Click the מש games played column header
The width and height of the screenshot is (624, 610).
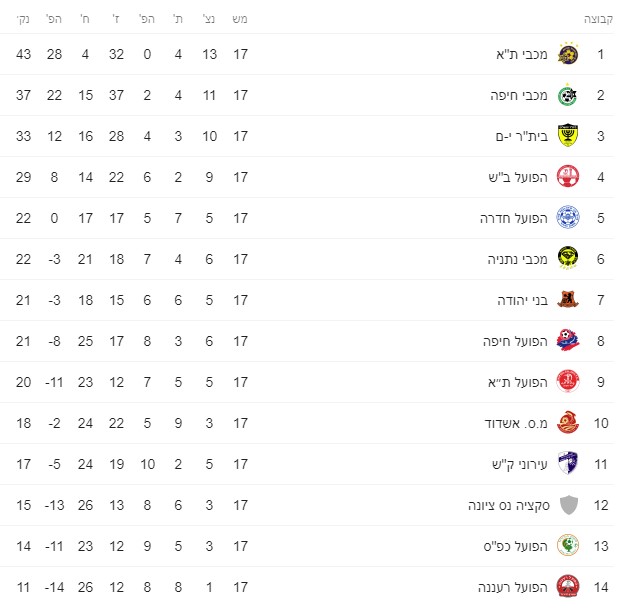(240, 19)
